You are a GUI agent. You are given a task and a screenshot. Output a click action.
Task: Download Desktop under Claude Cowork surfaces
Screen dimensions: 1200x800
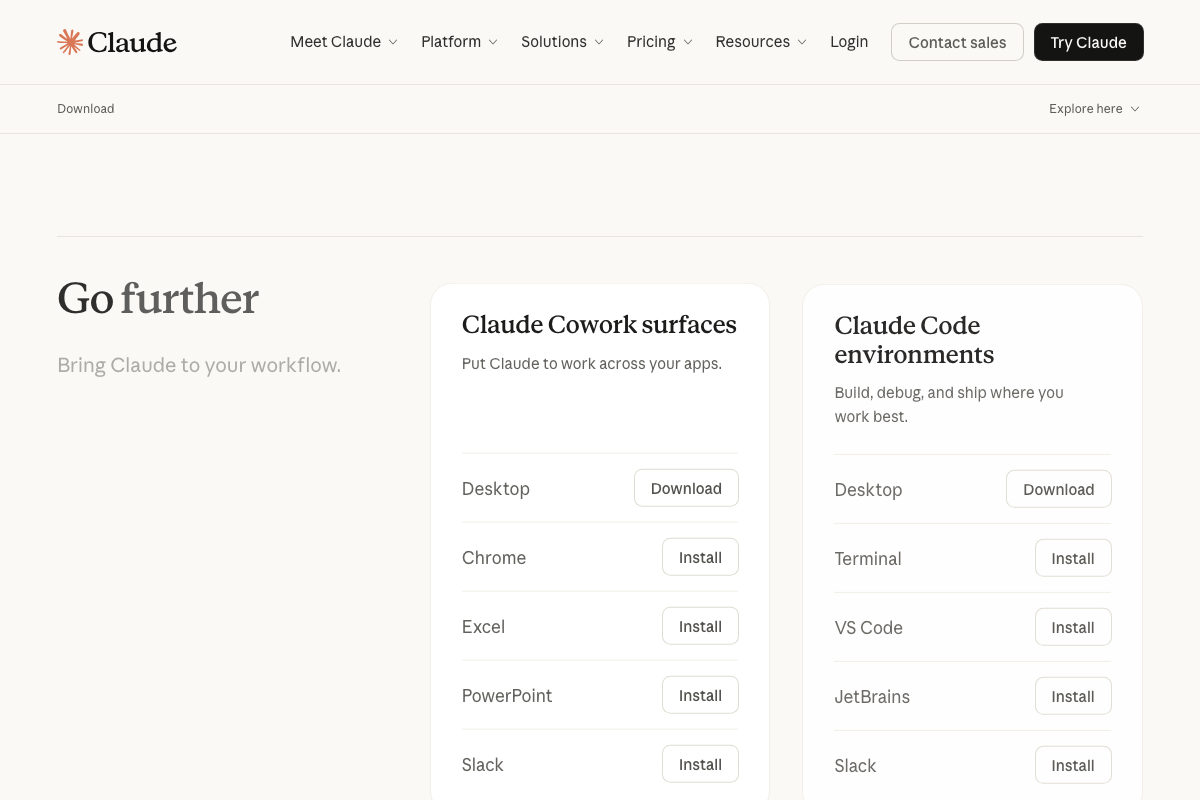(x=686, y=488)
